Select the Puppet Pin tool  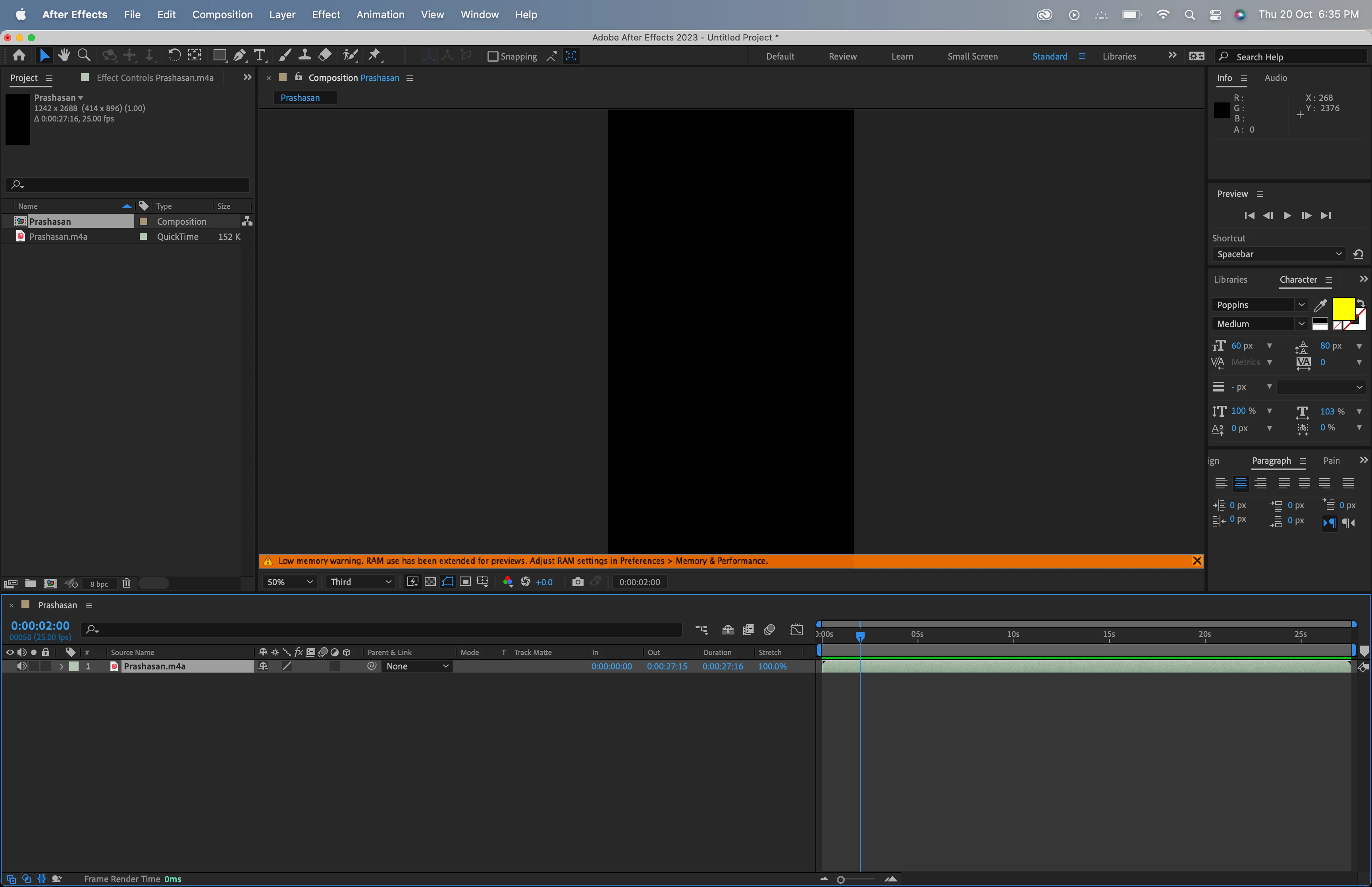tap(374, 55)
